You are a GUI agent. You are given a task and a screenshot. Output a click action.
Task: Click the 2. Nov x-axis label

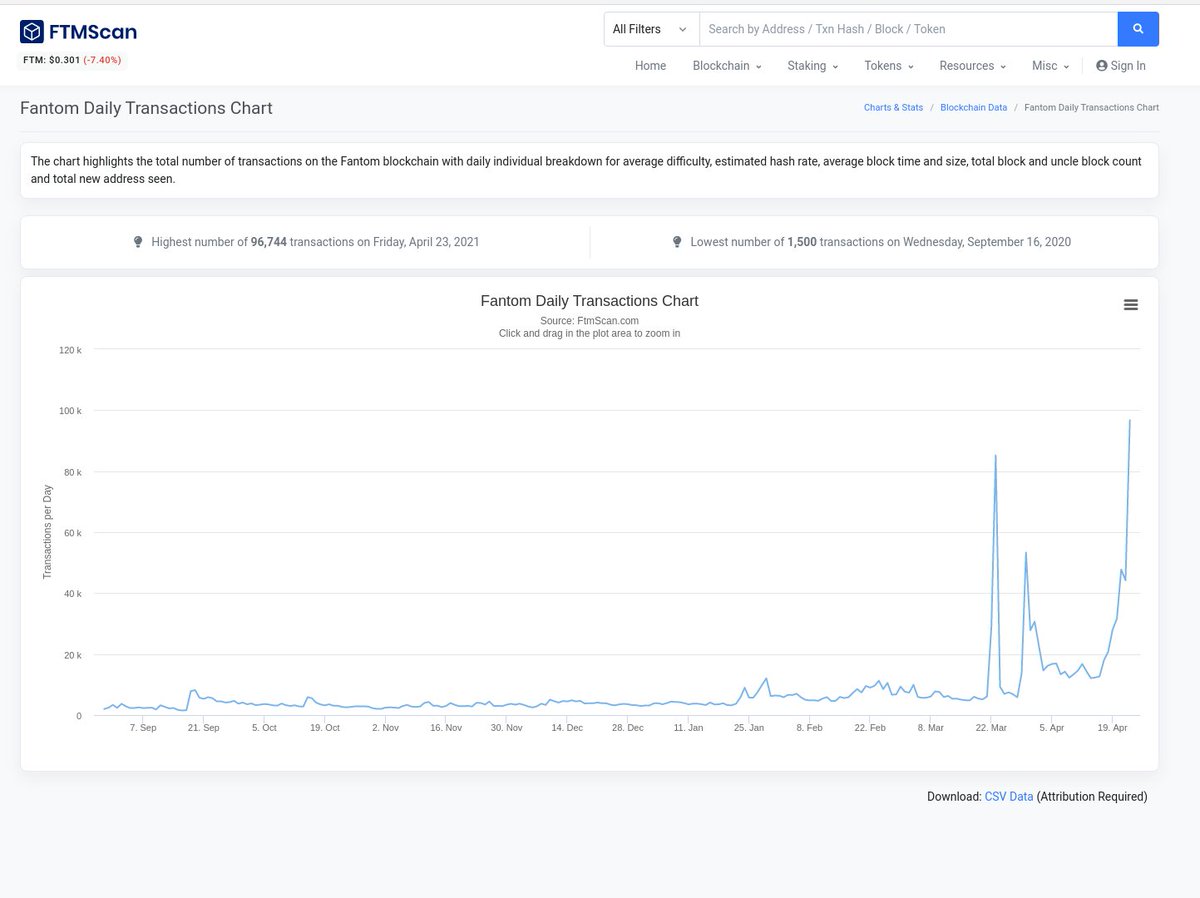coord(385,728)
